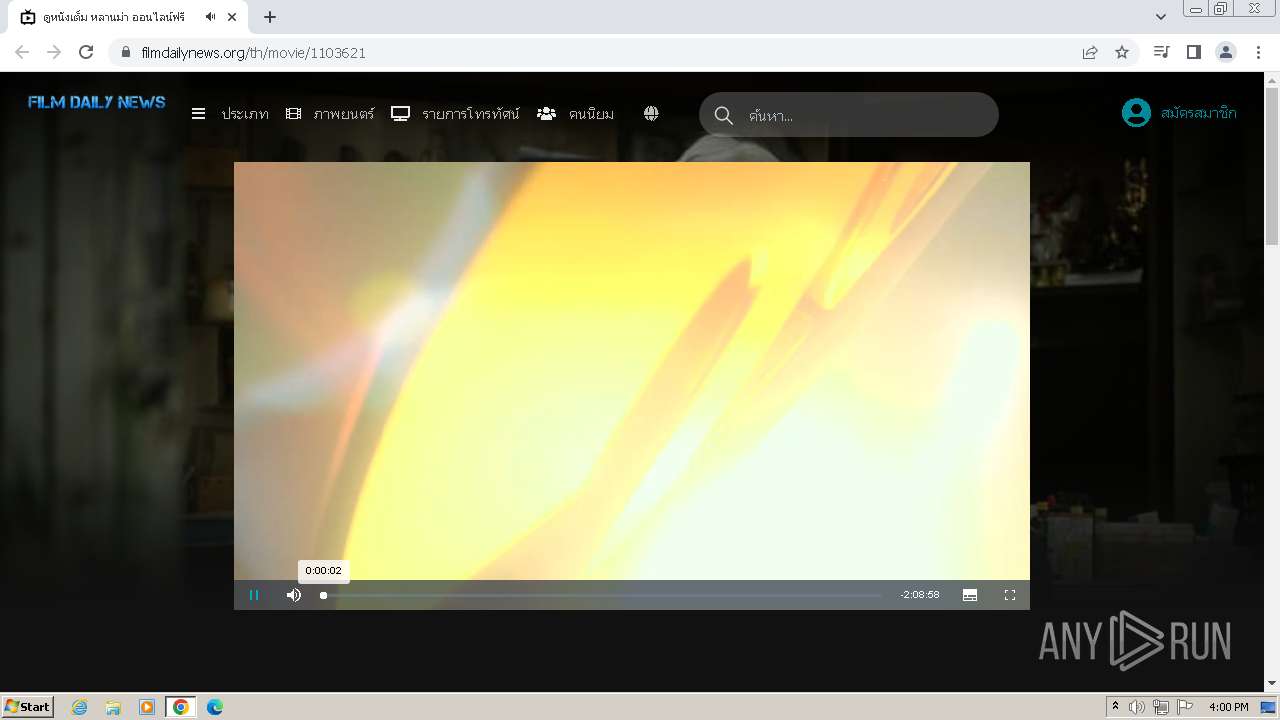1280x720 pixels.
Task: Toggle subtitles in the video player
Action: pos(970,595)
